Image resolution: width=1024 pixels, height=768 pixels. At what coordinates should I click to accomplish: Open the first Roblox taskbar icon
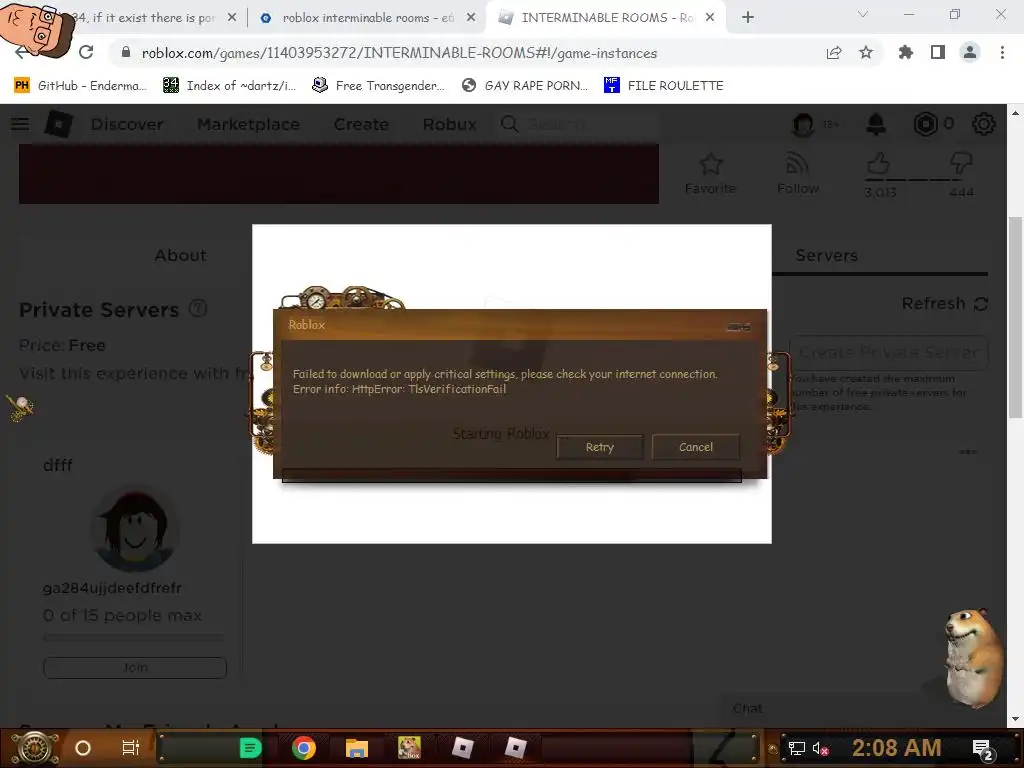click(x=462, y=748)
